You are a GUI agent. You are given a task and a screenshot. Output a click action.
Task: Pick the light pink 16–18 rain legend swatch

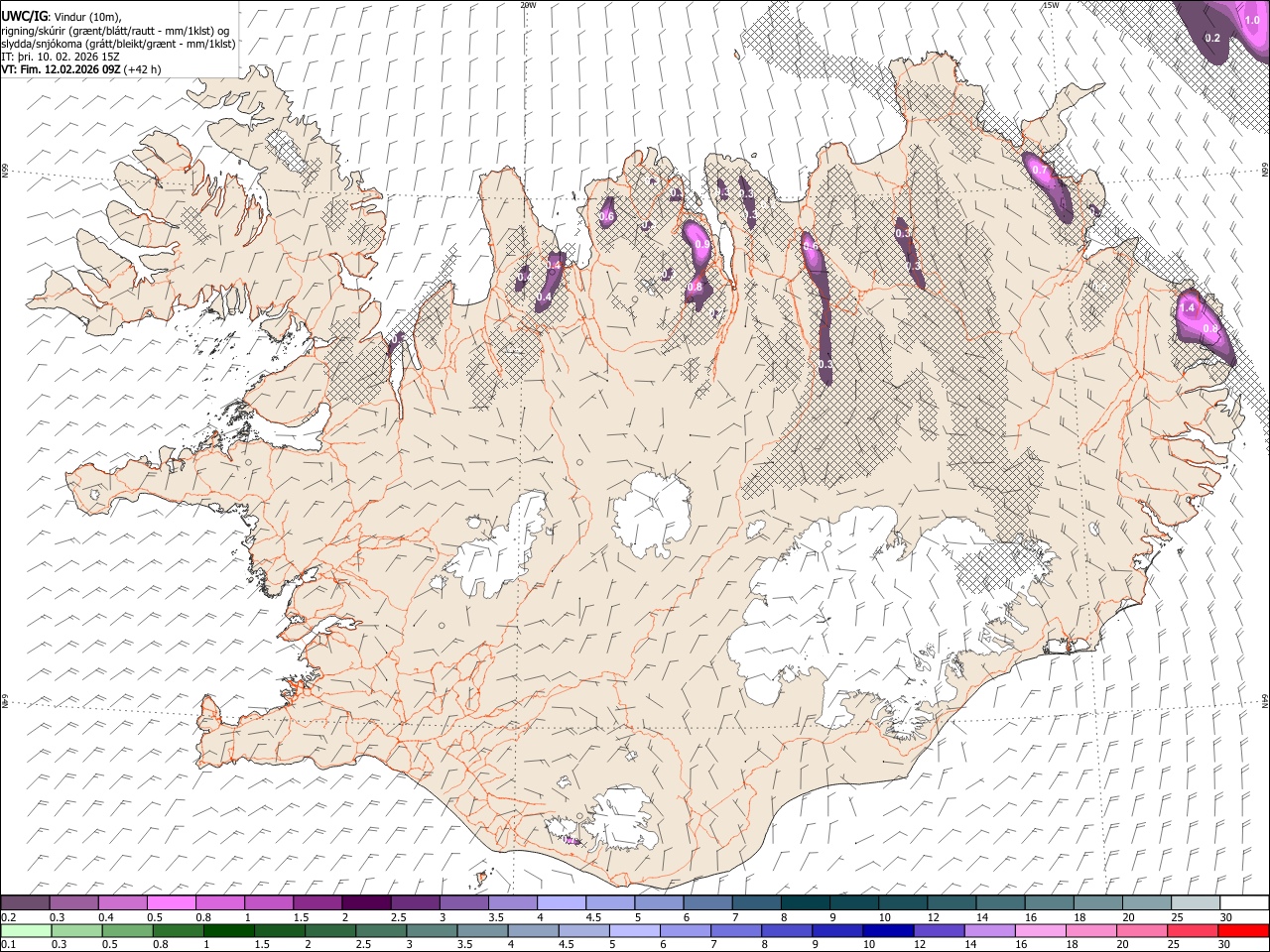tap(1040, 930)
